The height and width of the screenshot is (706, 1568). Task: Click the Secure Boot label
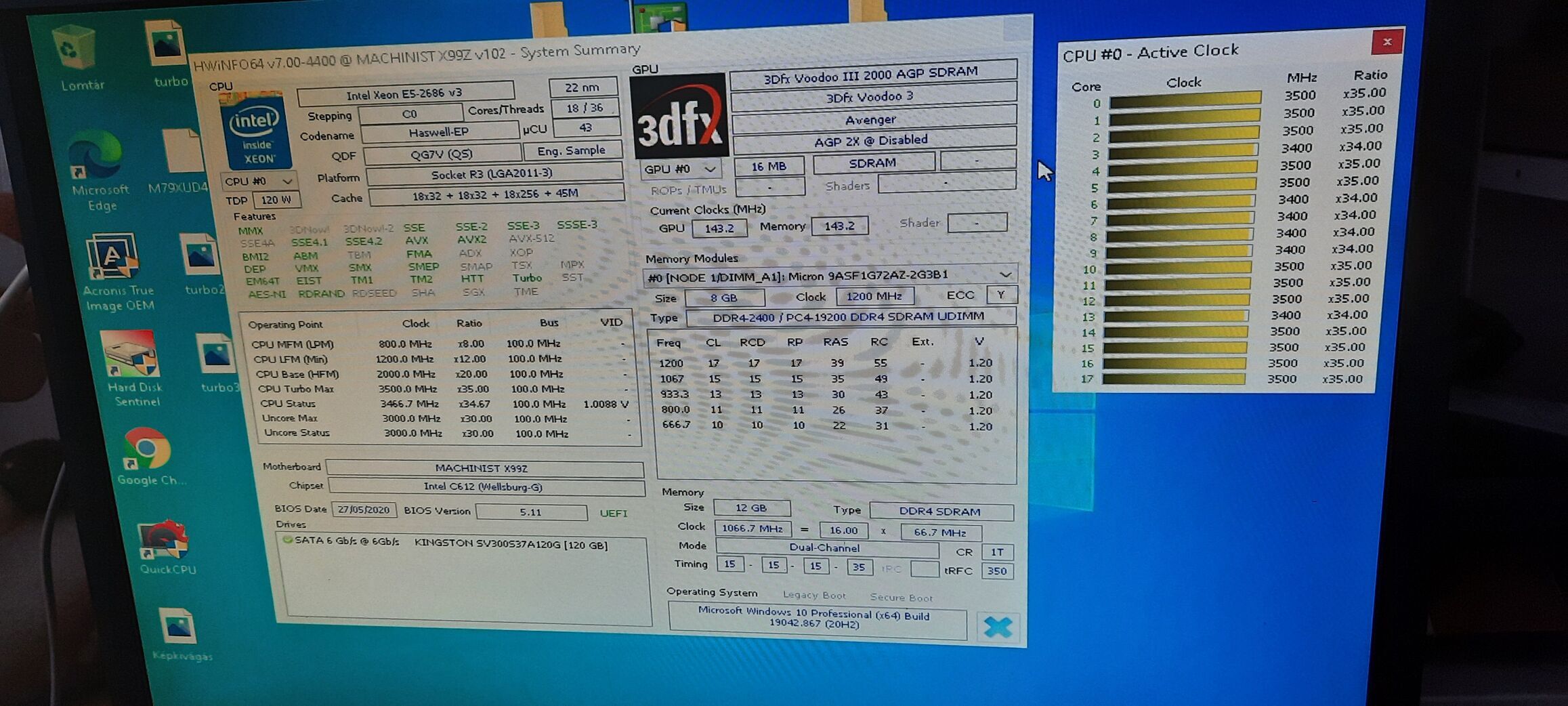coord(902,598)
